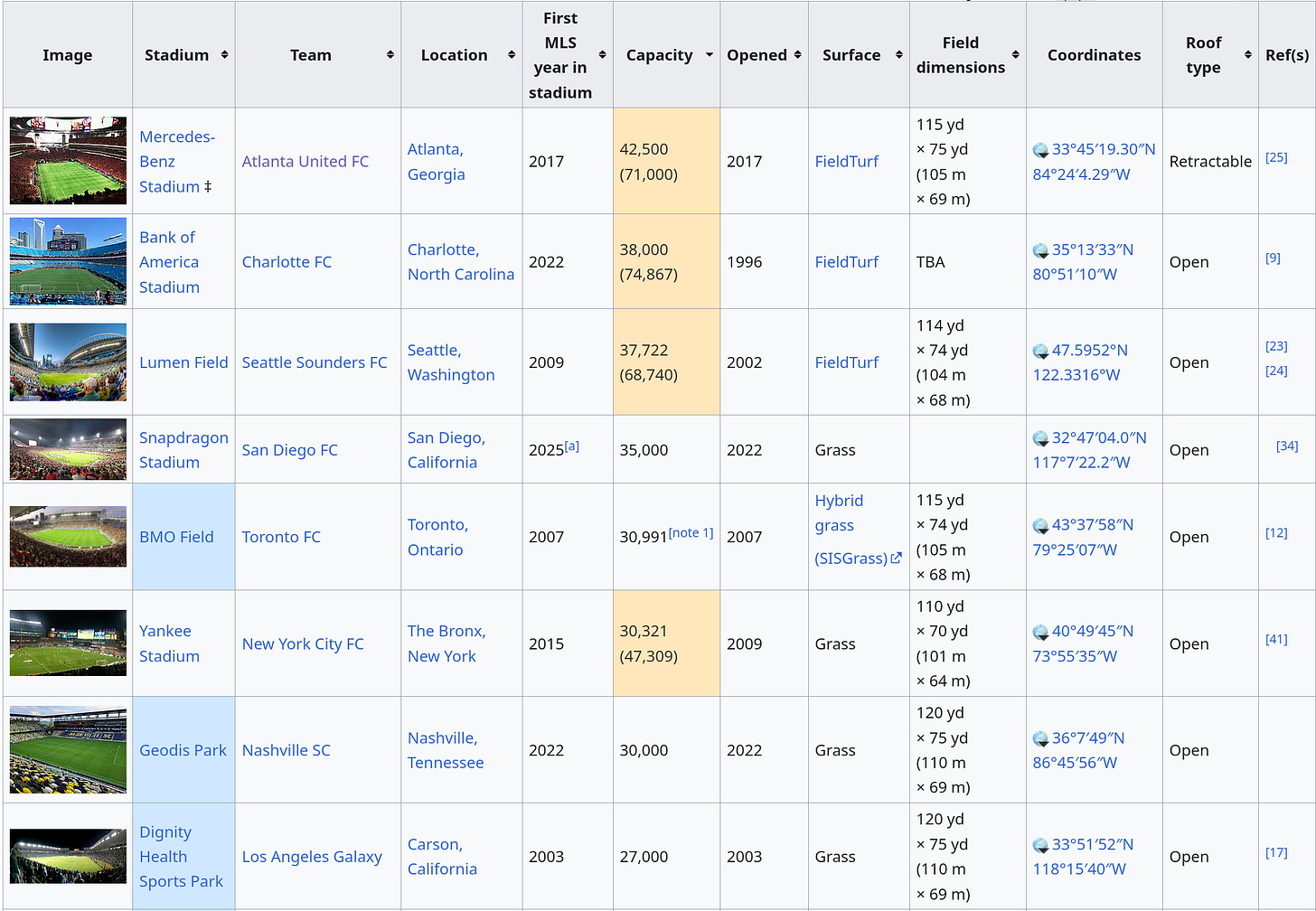Click globe icon for BMO Field coordinates

tap(1041, 525)
